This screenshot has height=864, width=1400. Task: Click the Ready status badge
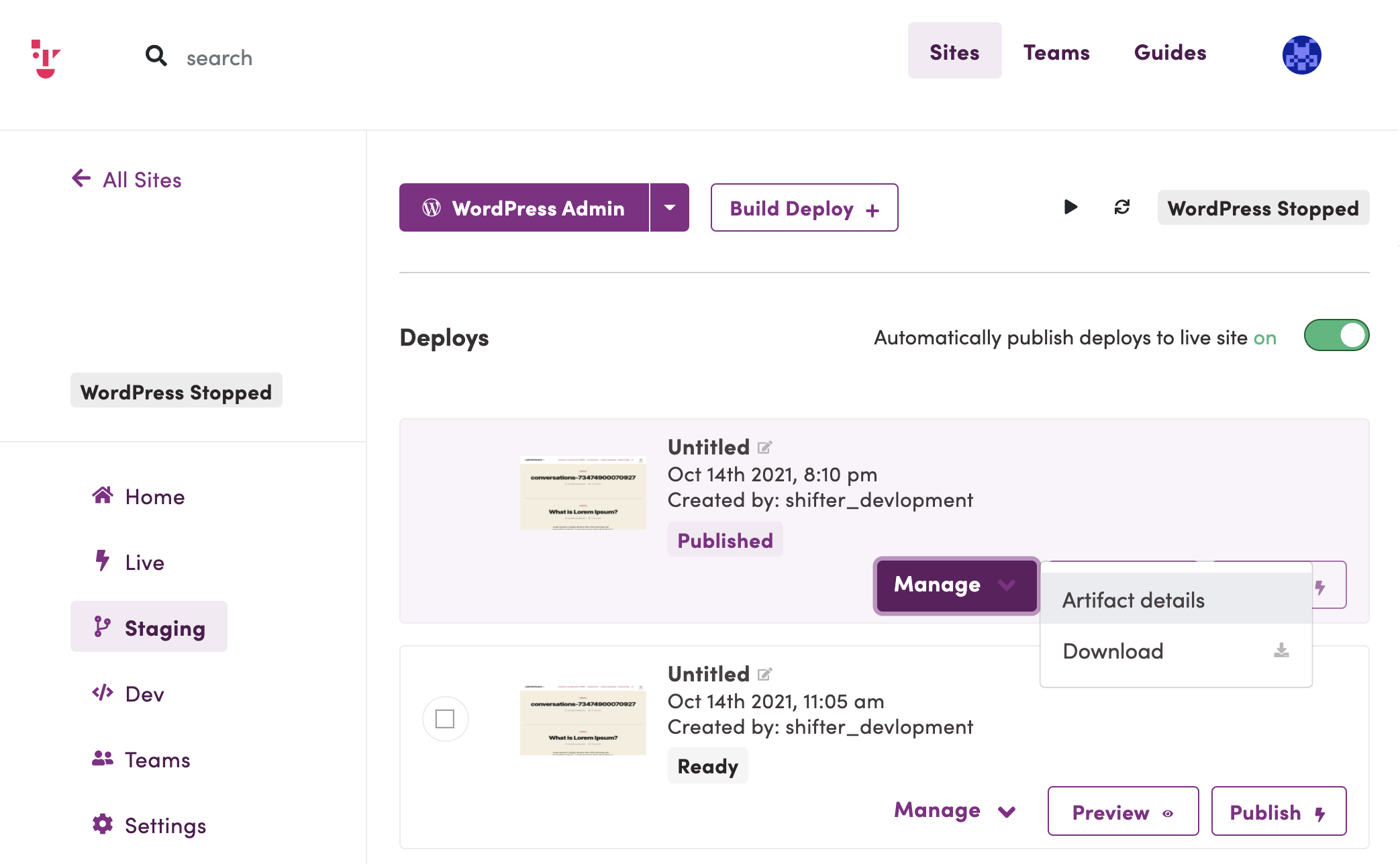pos(707,766)
